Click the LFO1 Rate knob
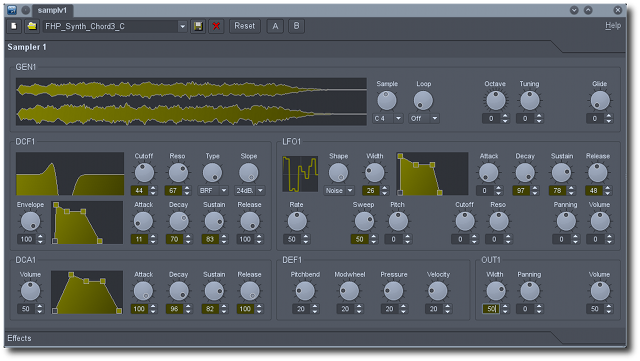This screenshot has width=640, height=361. click(297, 221)
